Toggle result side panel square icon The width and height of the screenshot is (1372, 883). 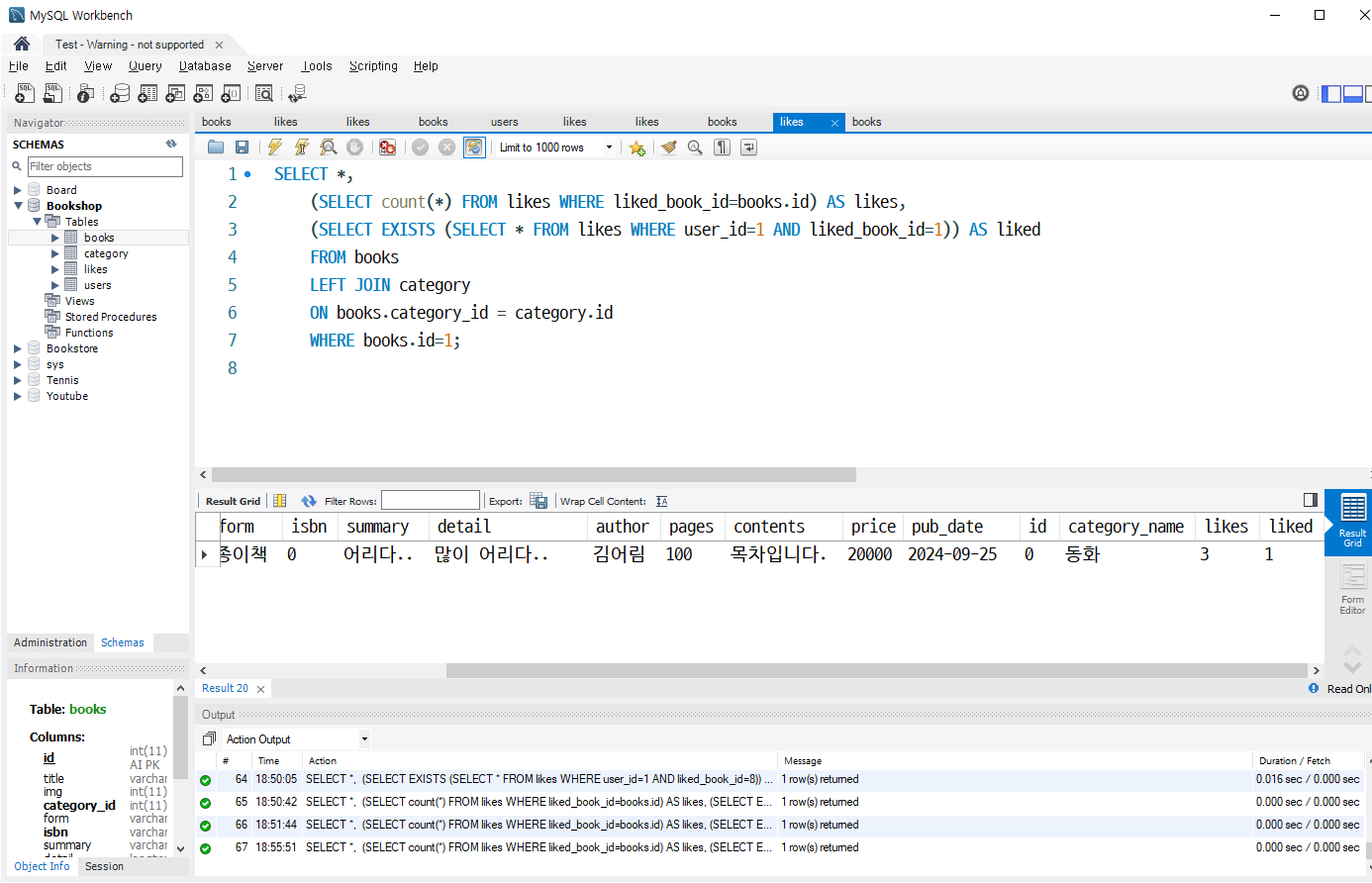1311,500
